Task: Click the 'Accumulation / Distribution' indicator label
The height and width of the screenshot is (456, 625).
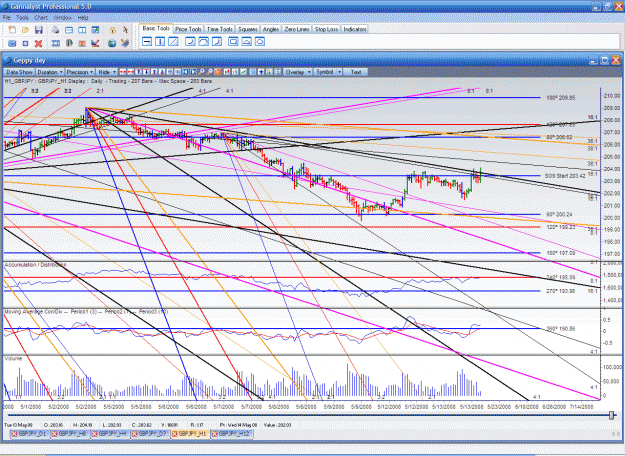Action: pos(35,265)
